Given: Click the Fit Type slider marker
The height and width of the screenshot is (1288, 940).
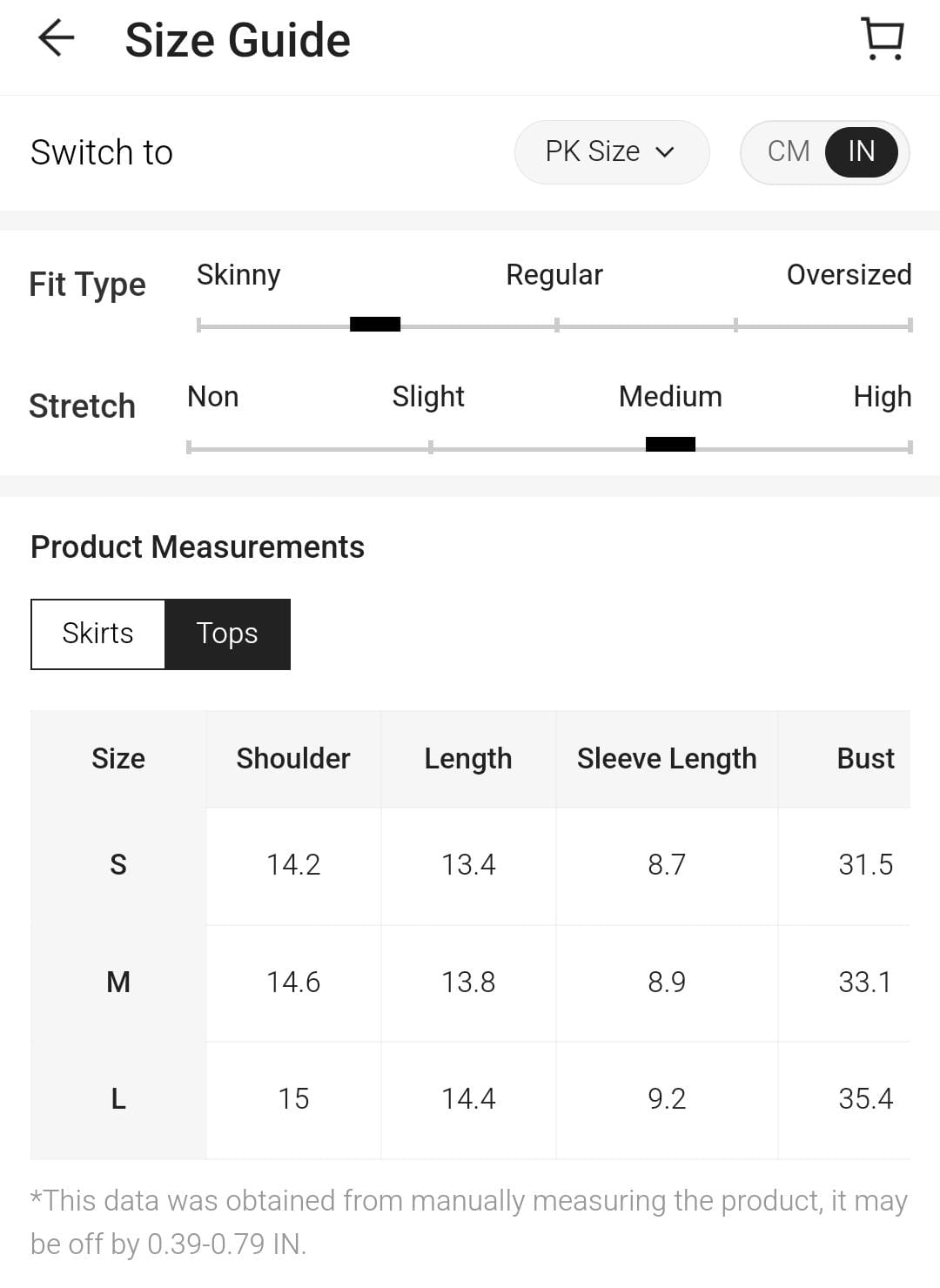Looking at the screenshot, I should pyautogui.click(x=375, y=325).
